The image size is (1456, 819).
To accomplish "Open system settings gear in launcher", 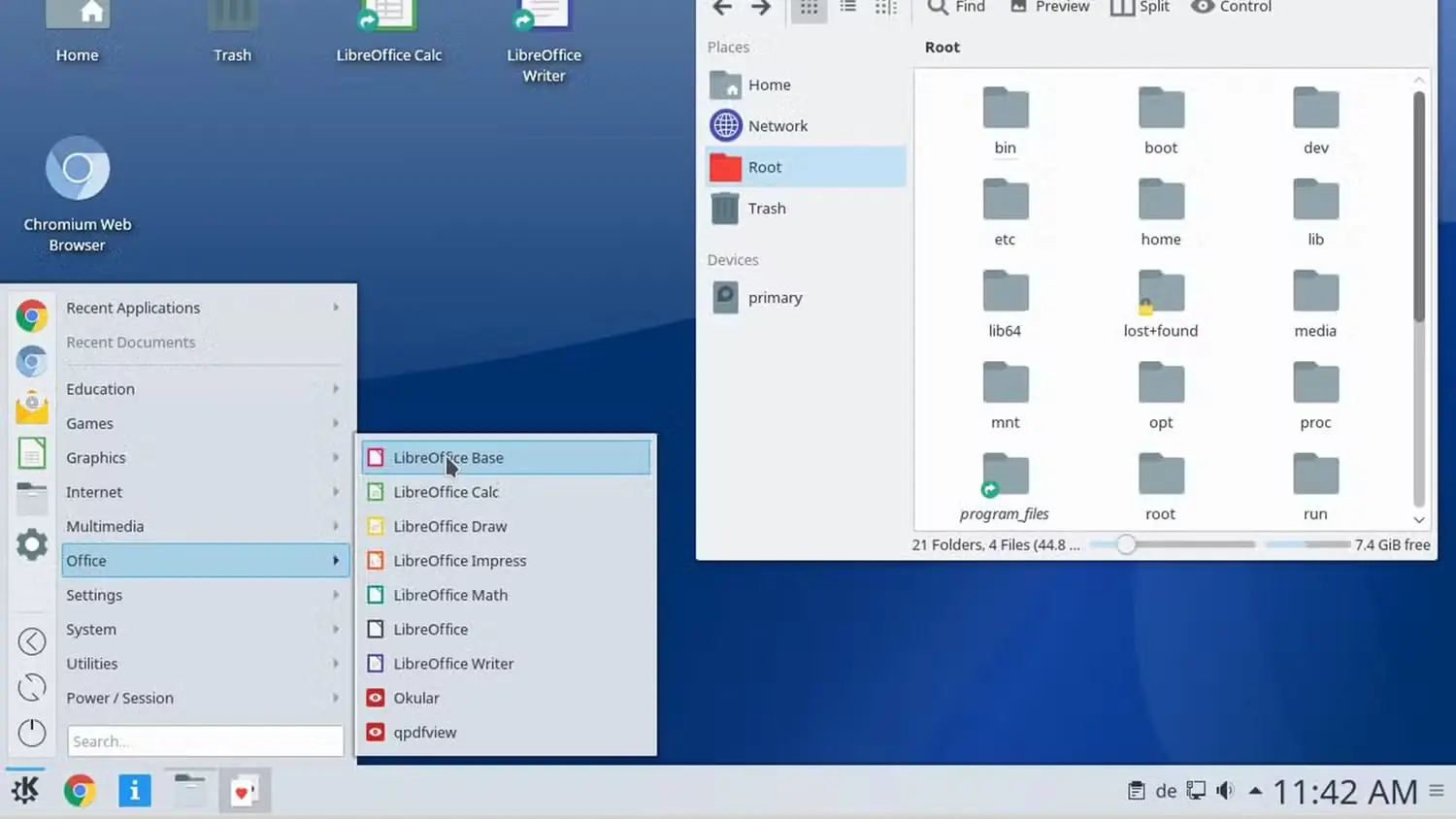I will click(x=32, y=543).
